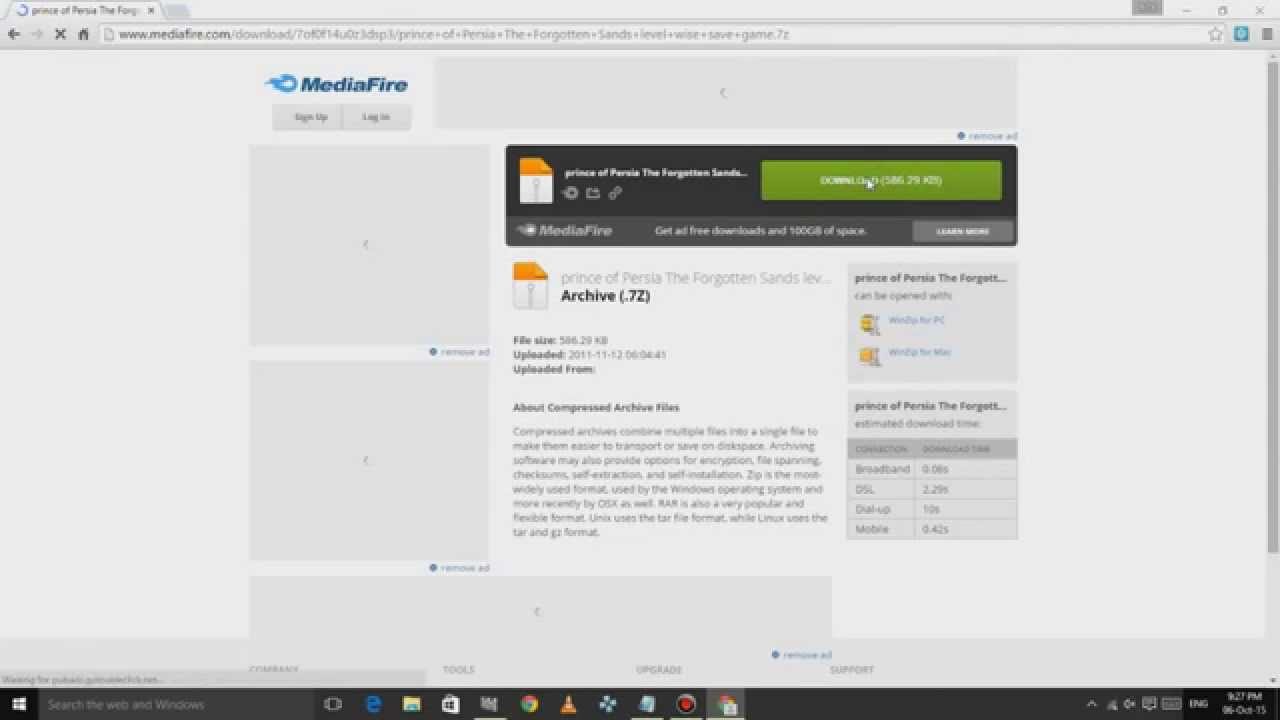Open a new tab next to current tab
1280x720 pixels.
pos(177,11)
